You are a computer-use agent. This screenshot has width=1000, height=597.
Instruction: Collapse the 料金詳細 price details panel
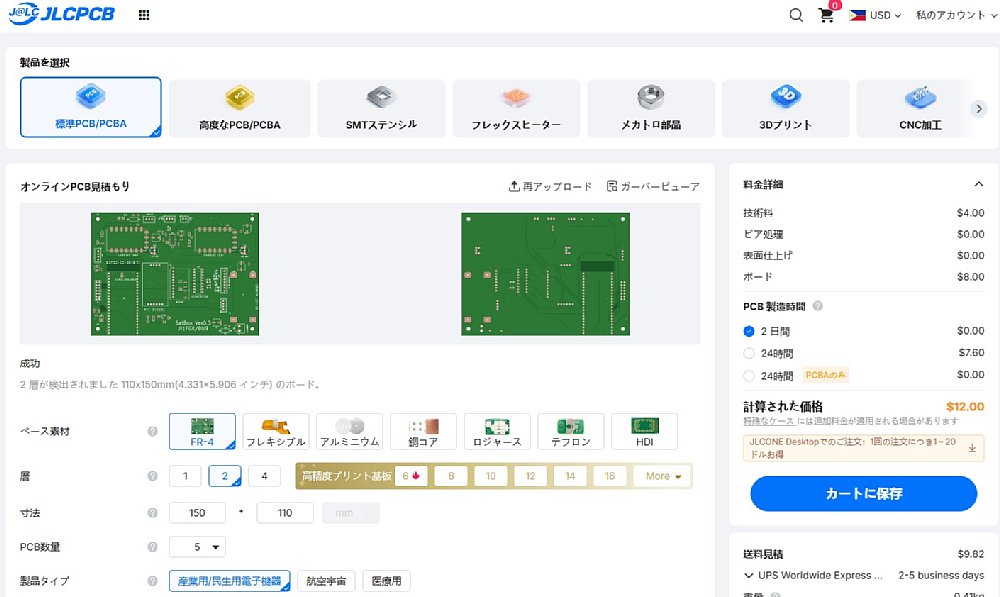pyautogui.click(x=978, y=184)
